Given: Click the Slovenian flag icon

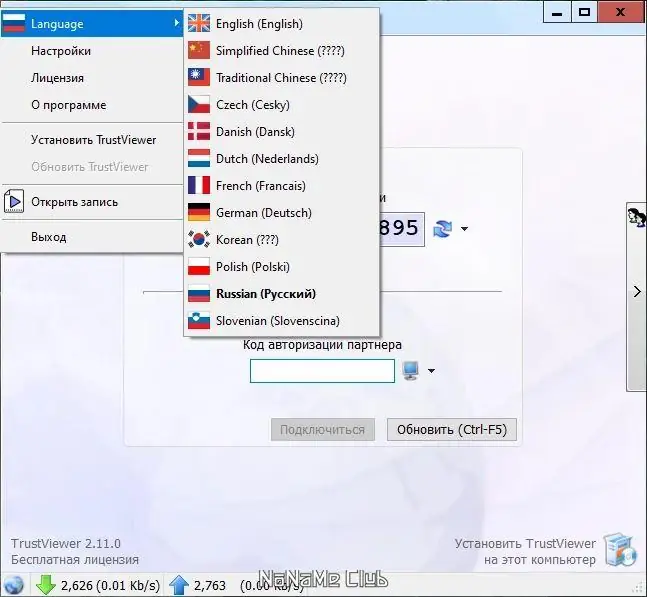Looking at the screenshot, I should click(x=199, y=321).
